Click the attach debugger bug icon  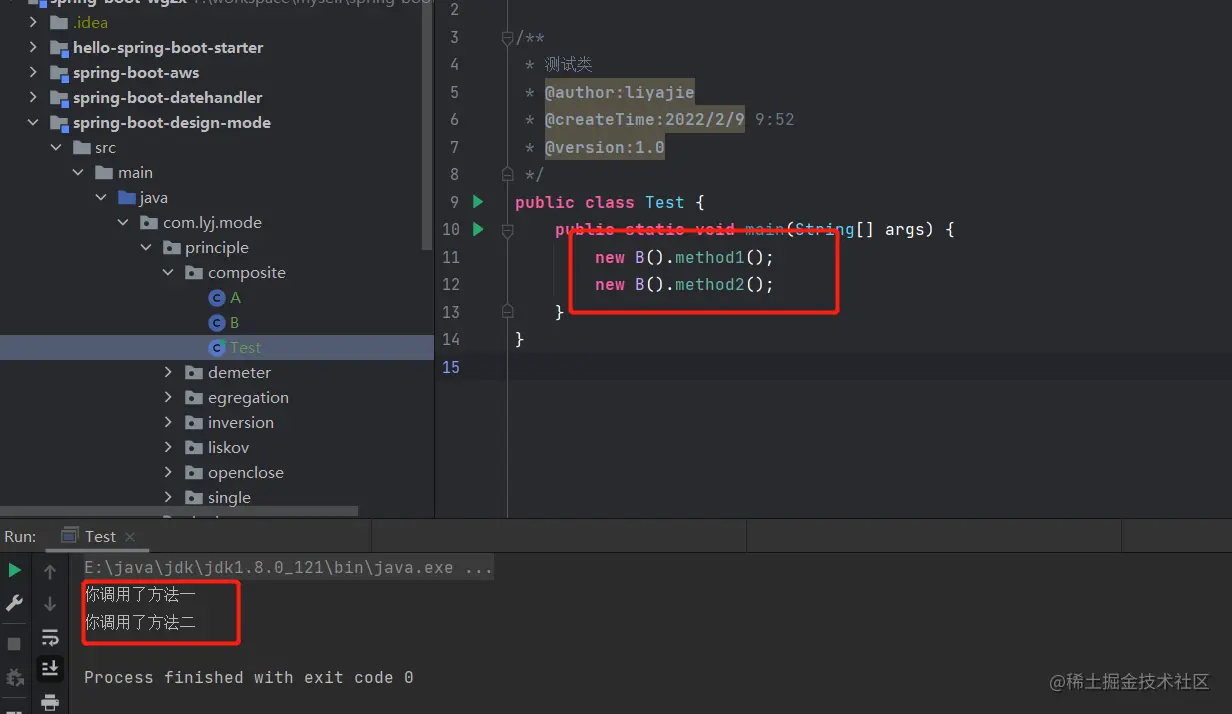15,677
